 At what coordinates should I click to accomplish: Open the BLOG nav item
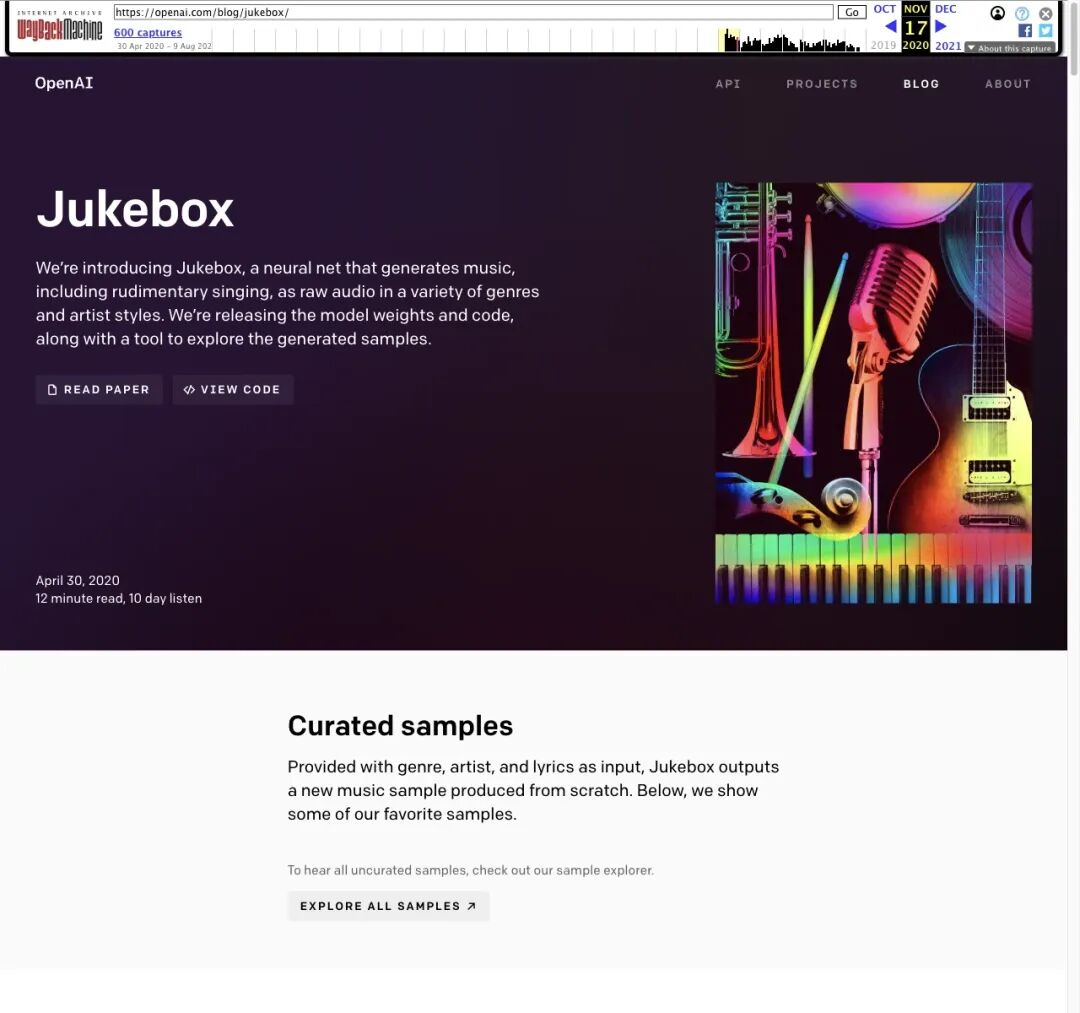click(921, 84)
